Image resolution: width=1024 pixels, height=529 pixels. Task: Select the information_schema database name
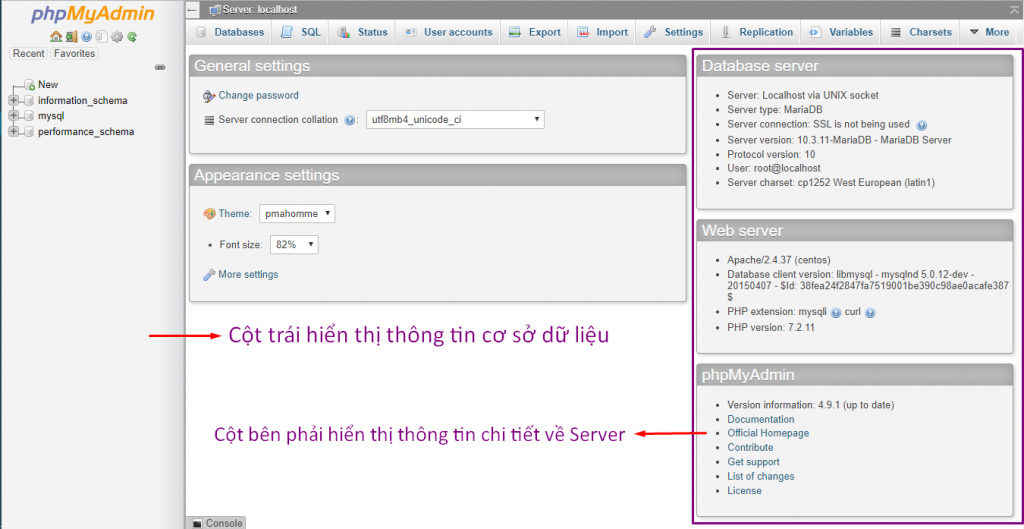pyautogui.click(x=83, y=101)
